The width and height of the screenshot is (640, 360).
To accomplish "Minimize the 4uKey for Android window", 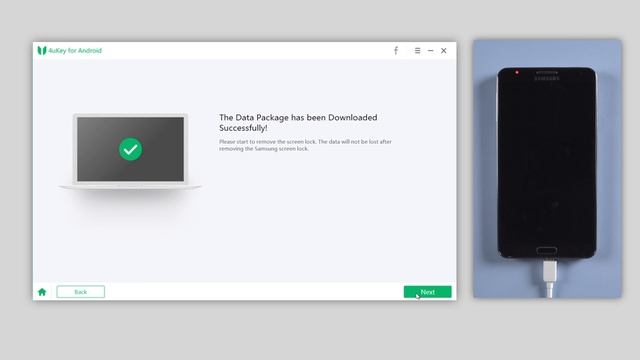I will [x=431, y=51].
